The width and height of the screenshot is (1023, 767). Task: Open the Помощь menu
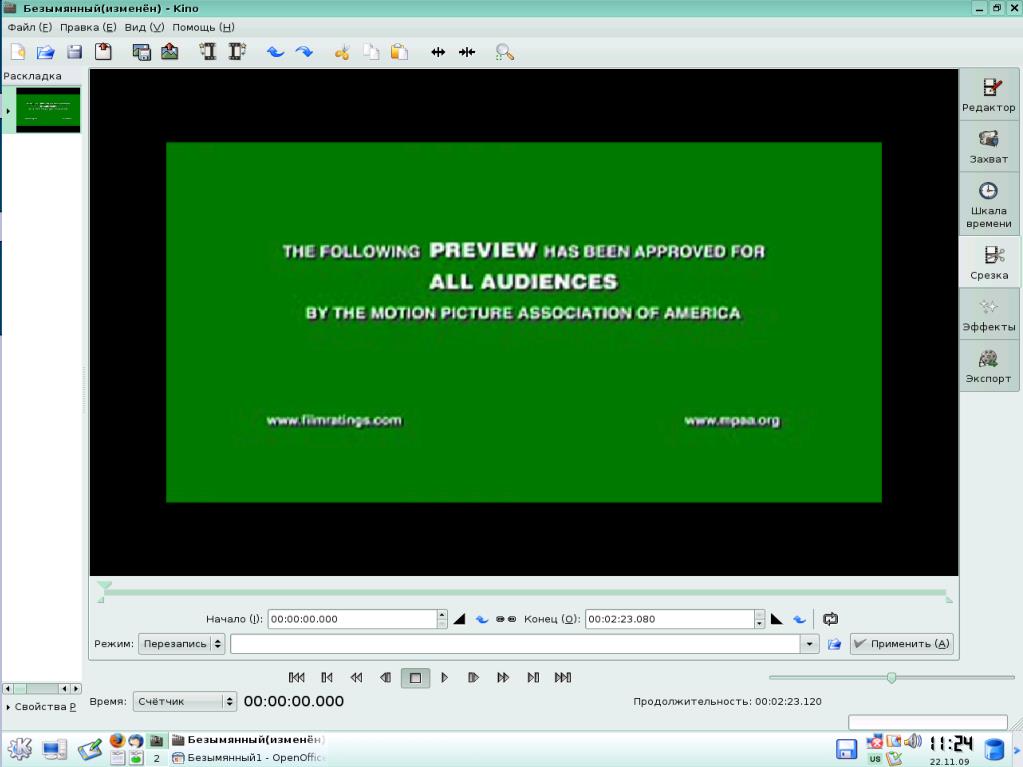(x=203, y=27)
